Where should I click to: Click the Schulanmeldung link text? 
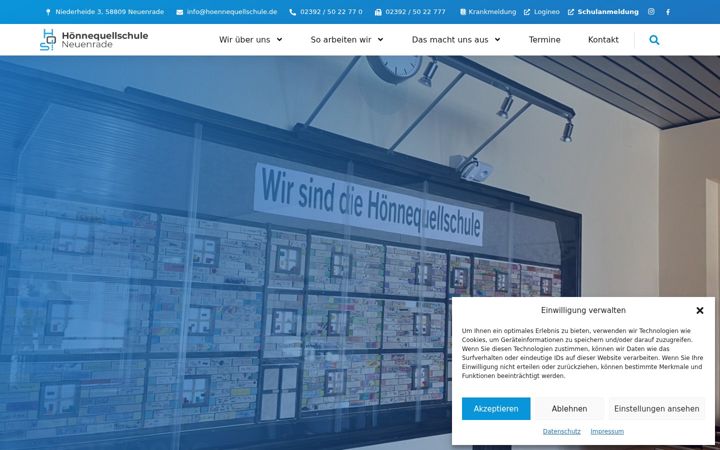click(x=608, y=12)
